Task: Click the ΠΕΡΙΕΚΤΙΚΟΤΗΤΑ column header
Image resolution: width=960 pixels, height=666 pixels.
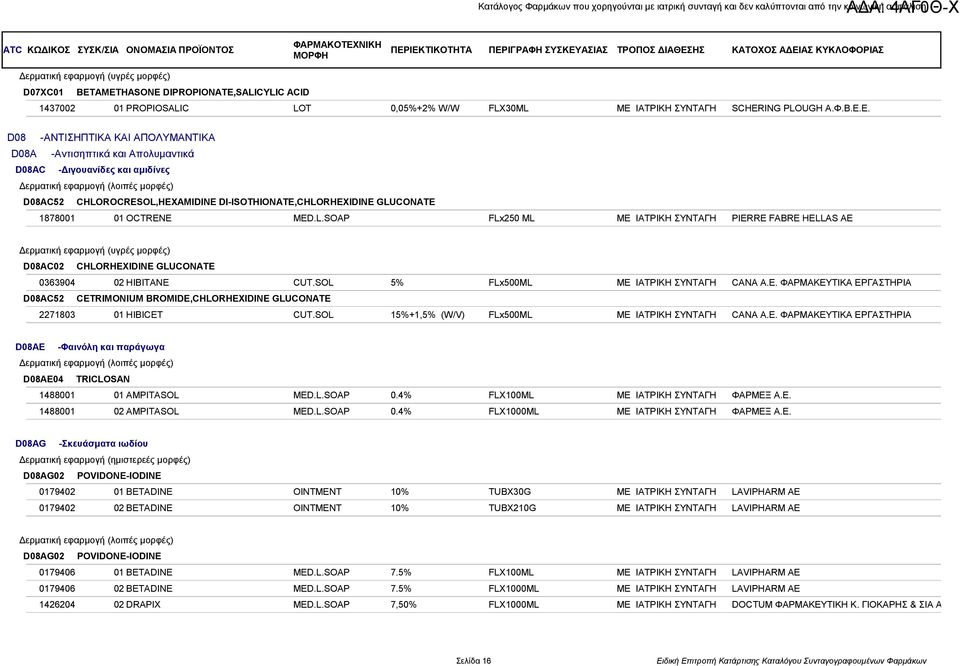Action: tap(431, 50)
